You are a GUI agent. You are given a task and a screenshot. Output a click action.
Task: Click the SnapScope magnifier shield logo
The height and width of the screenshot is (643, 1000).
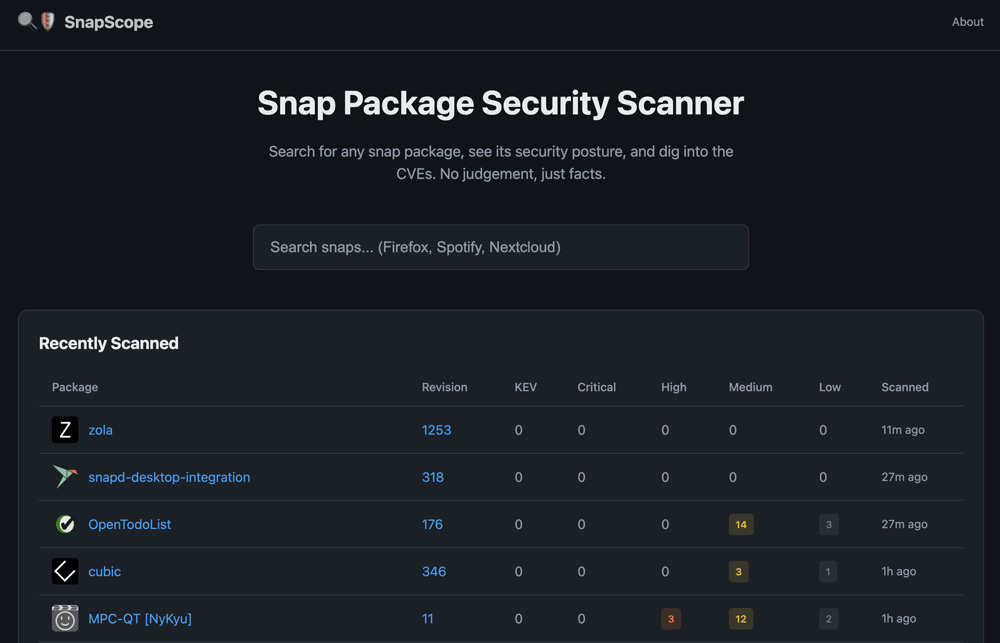(x=36, y=21)
